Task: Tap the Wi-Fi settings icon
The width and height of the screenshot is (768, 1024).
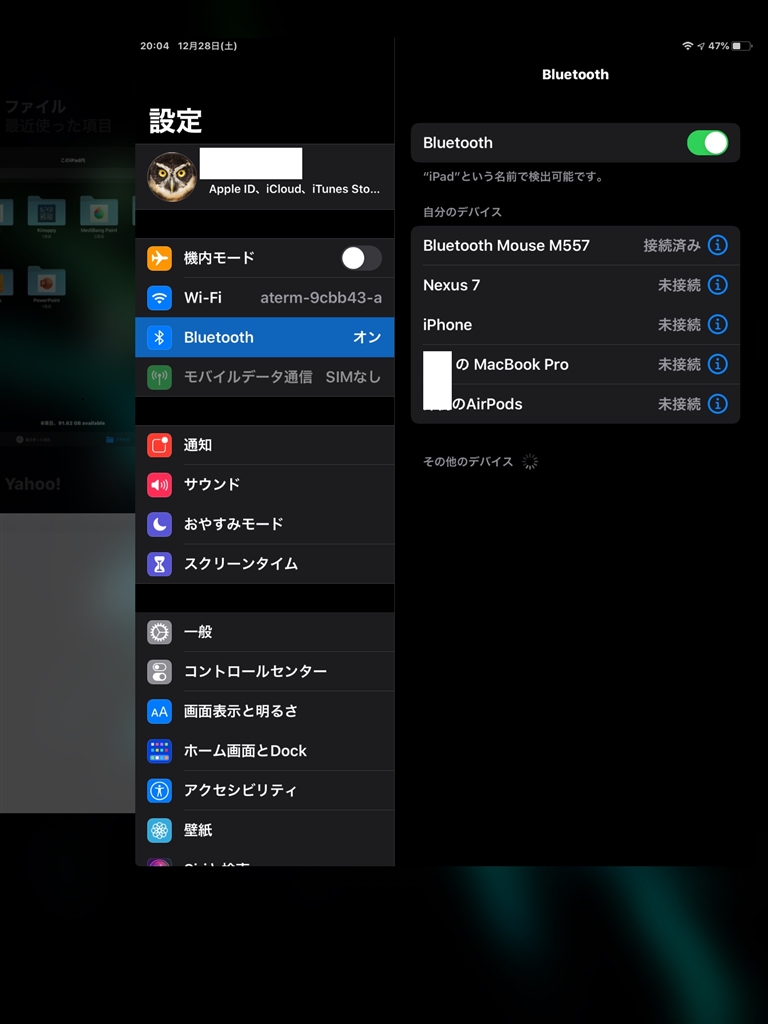Action: [x=159, y=298]
